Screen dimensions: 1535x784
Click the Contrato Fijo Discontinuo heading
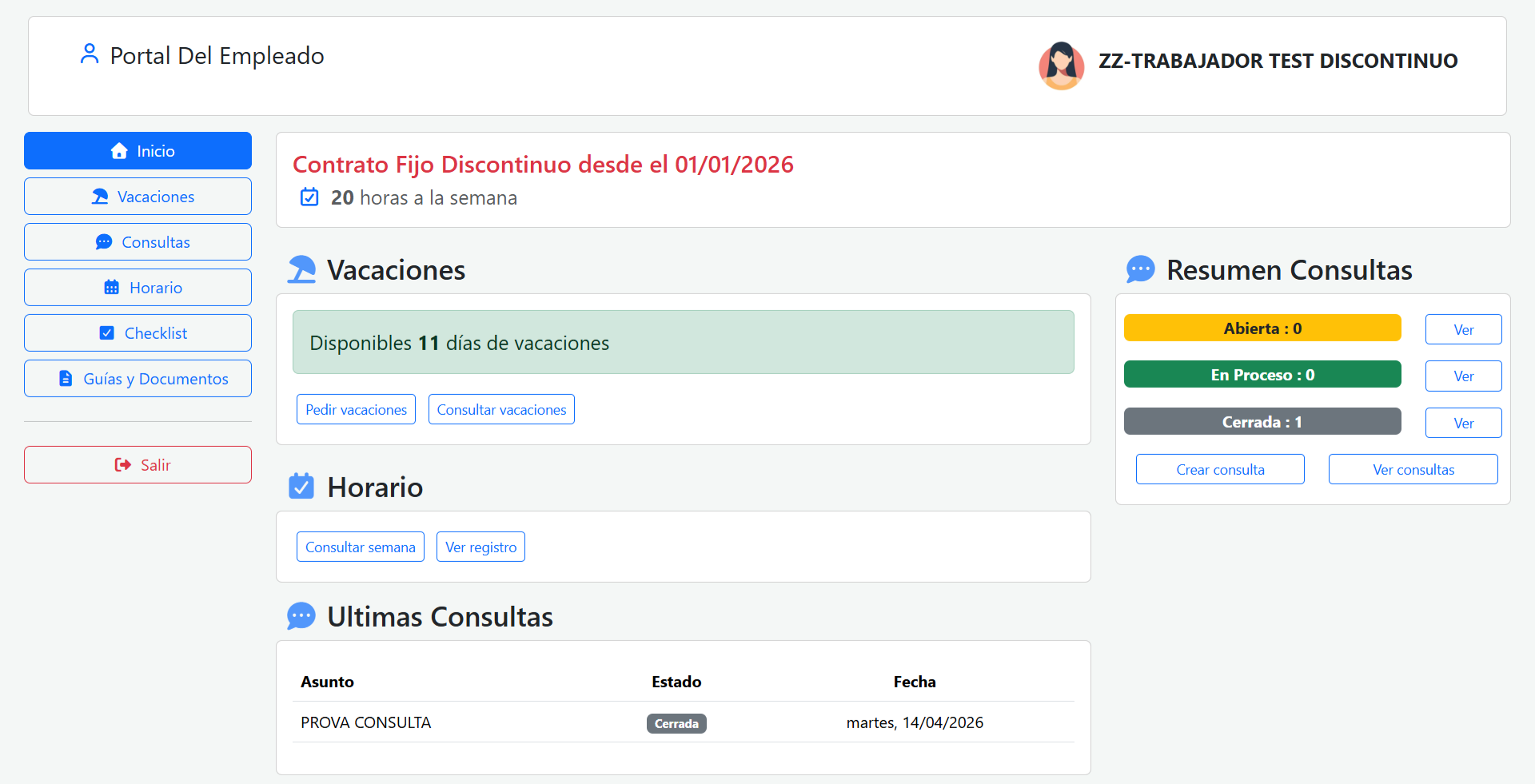(543, 164)
